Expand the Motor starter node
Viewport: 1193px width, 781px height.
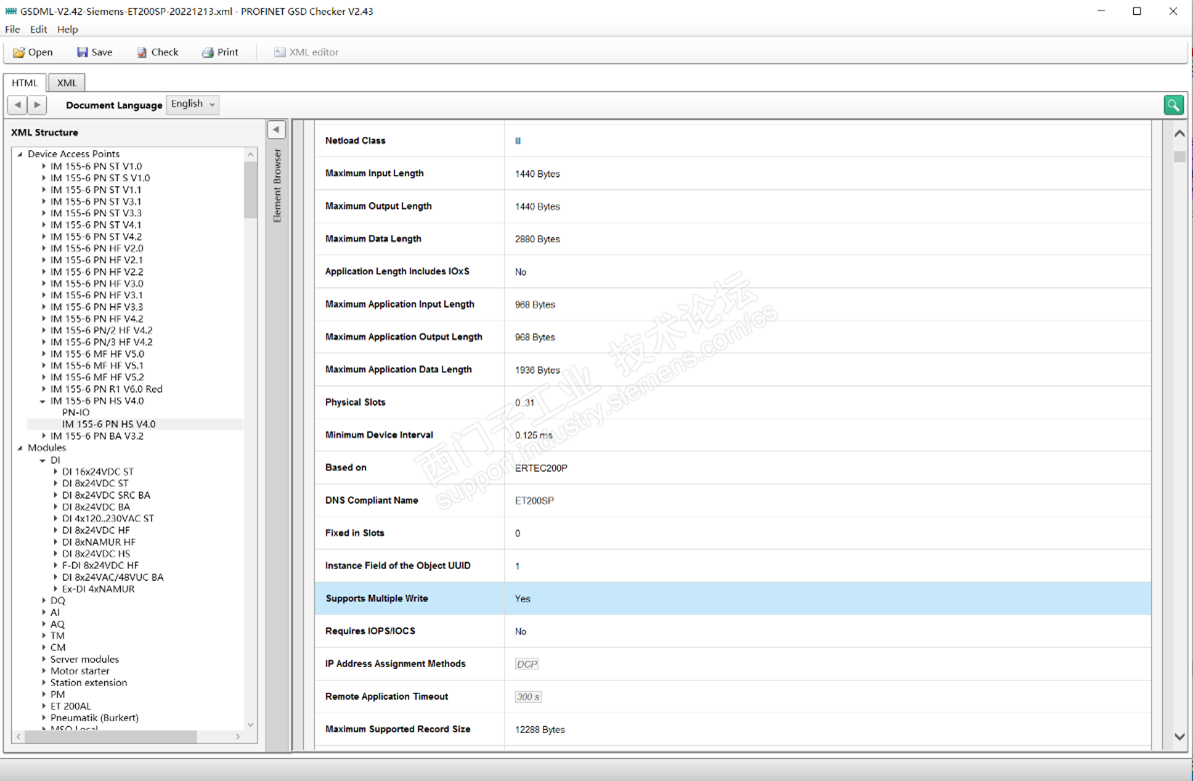(x=43, y=671)
